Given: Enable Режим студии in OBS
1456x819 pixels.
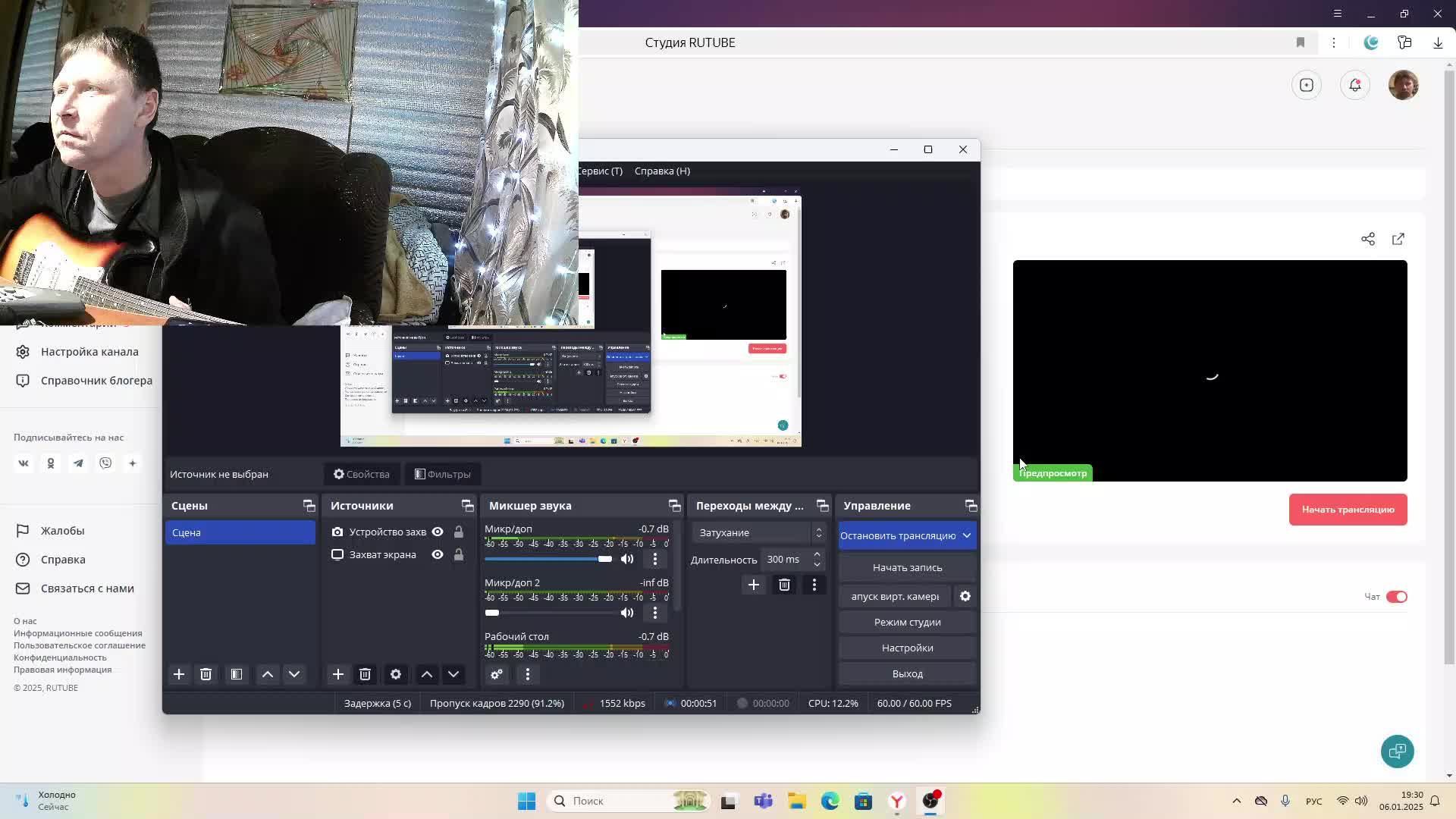Looking at the screenshot, I should click(x=907, y=622).
